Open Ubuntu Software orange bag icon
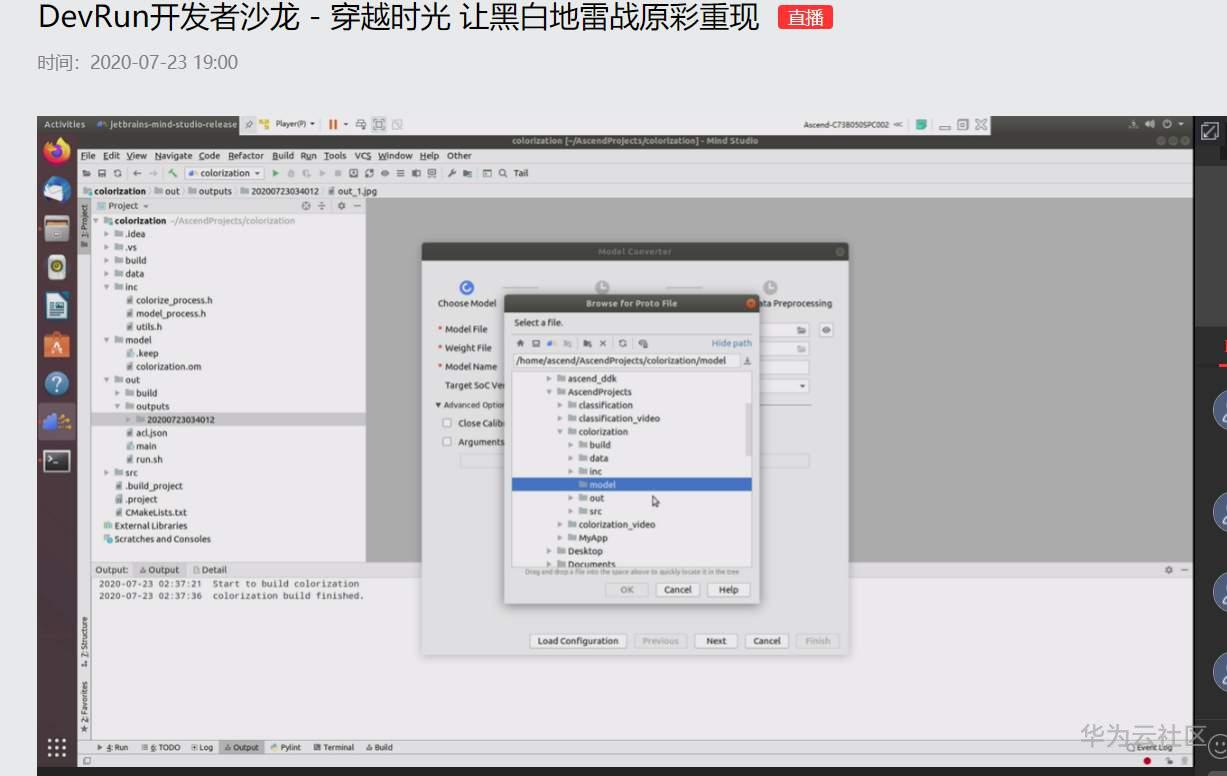The width and height of the screenshot is (1227, 776). [x=57, y=345]
